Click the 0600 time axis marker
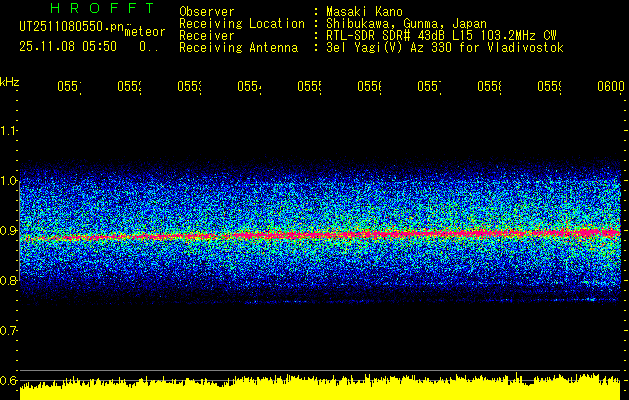This screenshot has height=400, width=629. pyautogui.click(x=611, y=86)
